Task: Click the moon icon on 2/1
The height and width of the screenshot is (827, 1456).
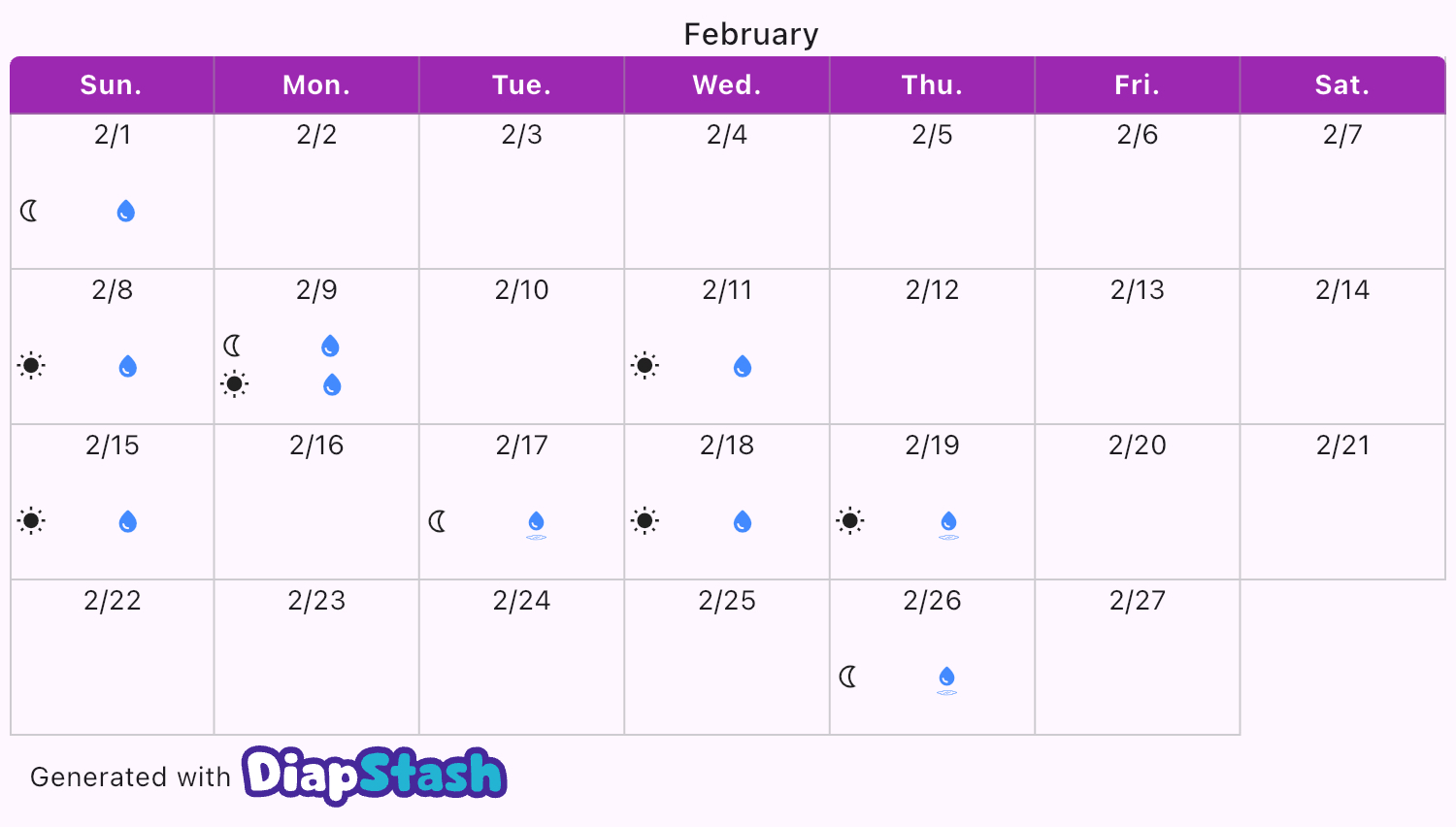Action: (x=29, y=211)
